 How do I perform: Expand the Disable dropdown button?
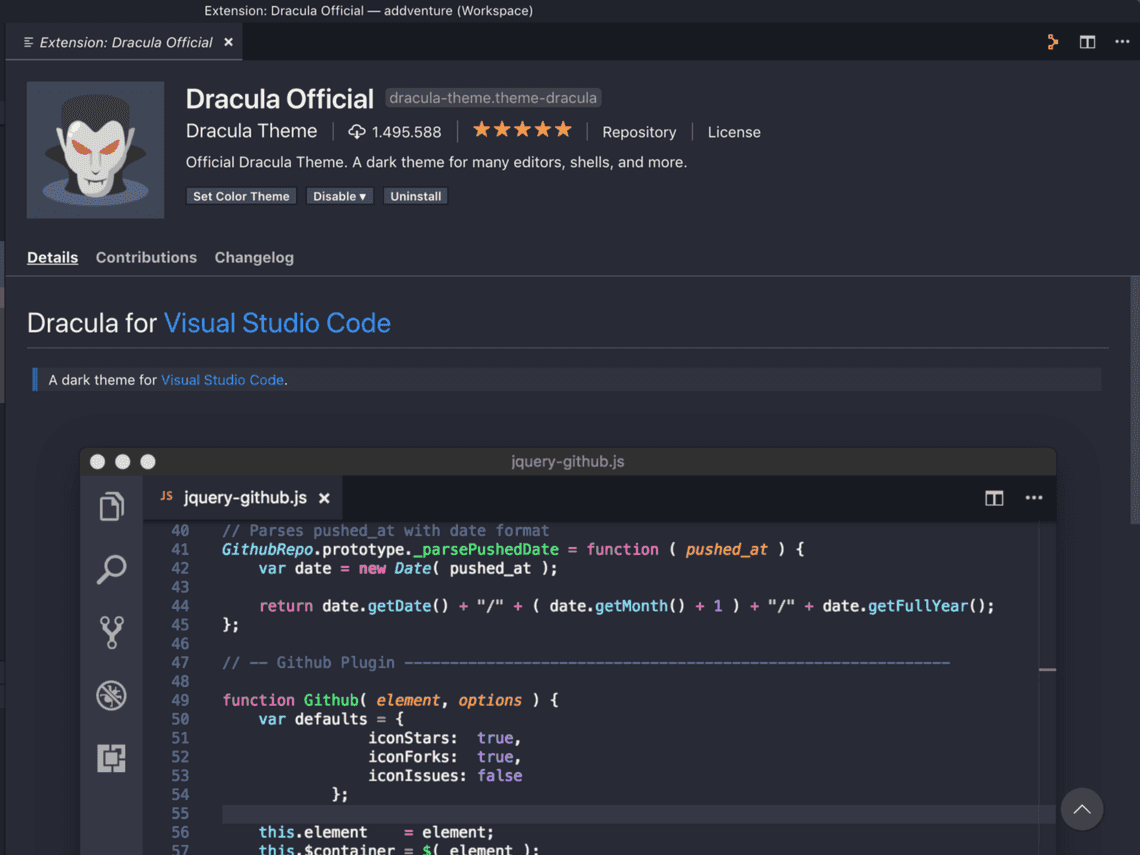click(x=339, y=196)
